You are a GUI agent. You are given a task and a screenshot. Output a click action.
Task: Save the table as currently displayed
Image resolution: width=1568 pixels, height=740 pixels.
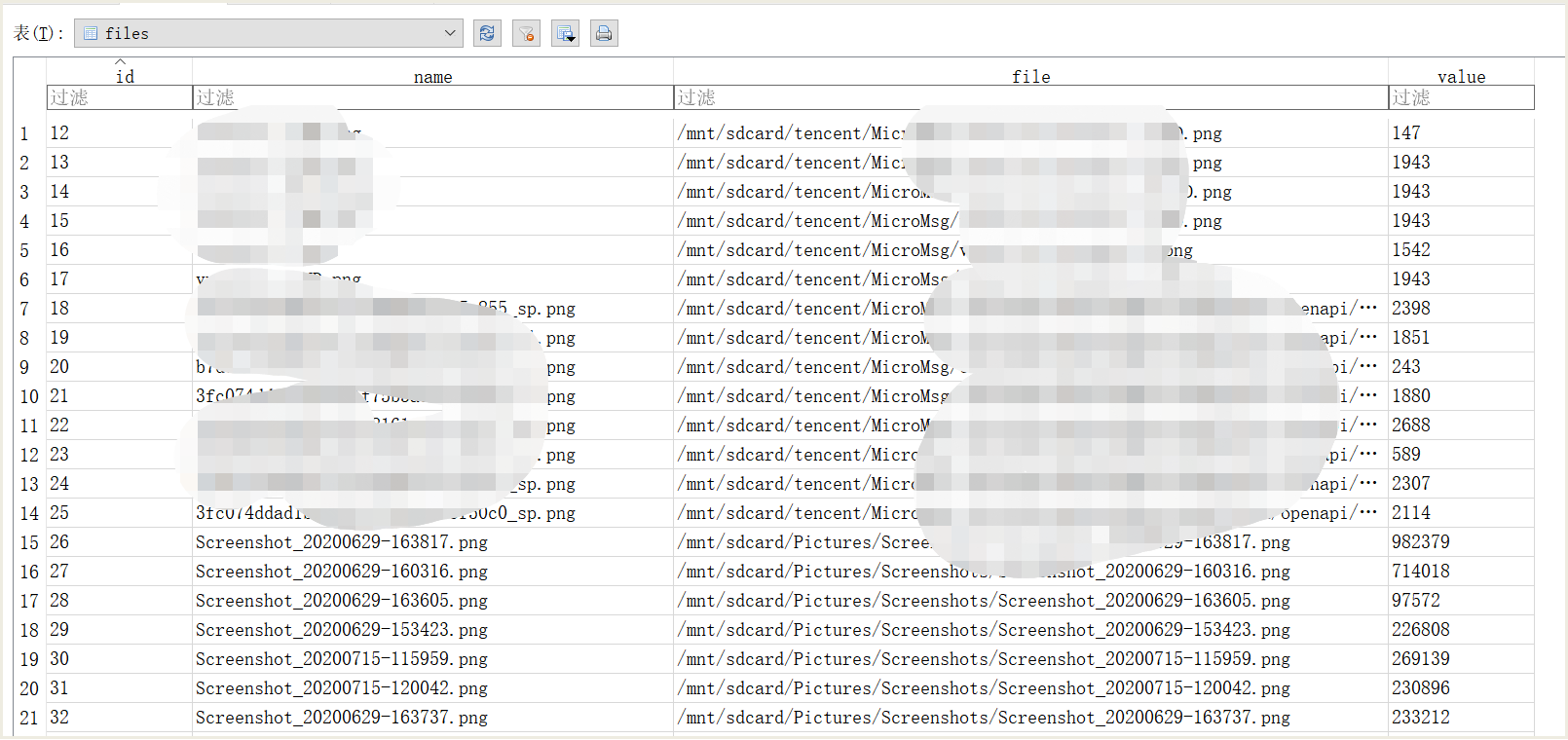565,33
